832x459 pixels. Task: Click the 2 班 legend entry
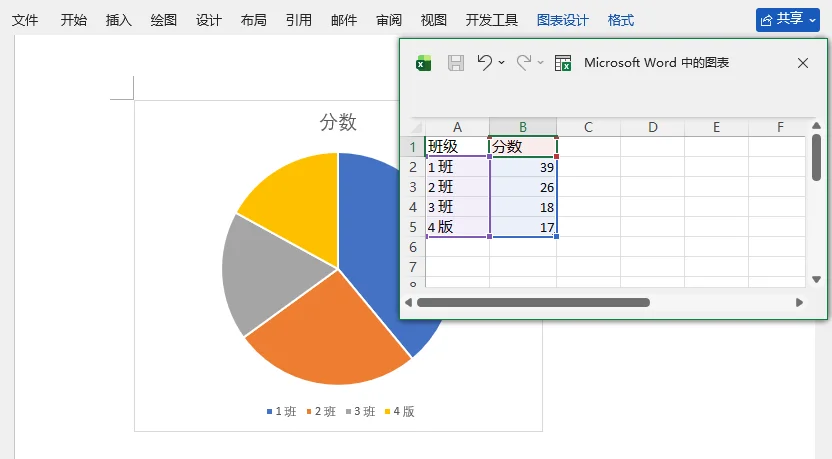(x=321, y=411)
